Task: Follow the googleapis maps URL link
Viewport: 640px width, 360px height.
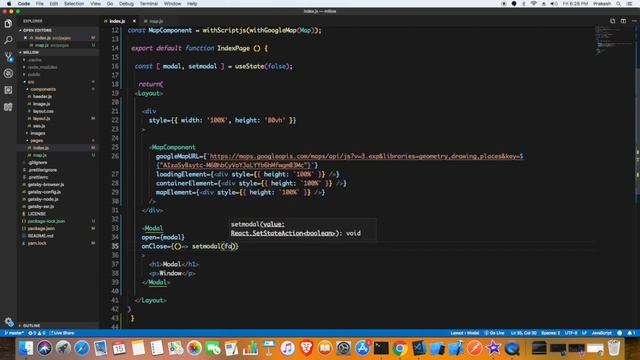Action: [x=366, y=156]
